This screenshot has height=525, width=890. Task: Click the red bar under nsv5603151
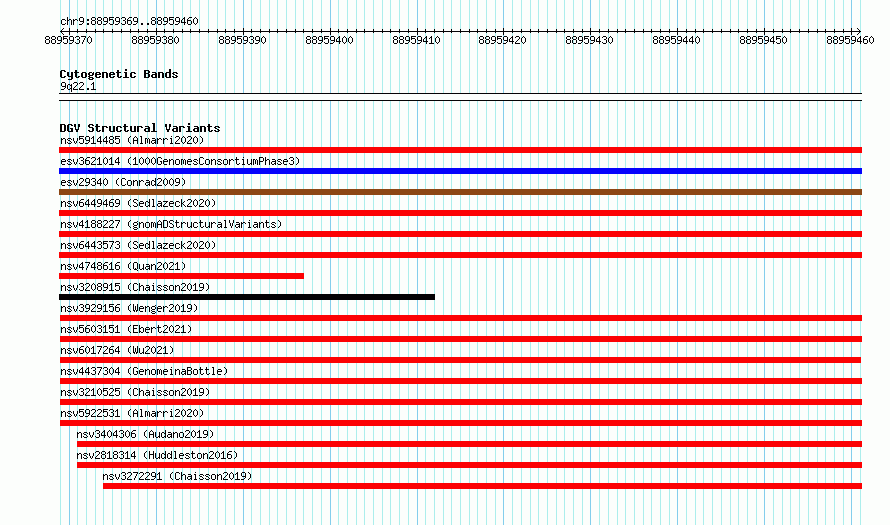pos(460,339)
